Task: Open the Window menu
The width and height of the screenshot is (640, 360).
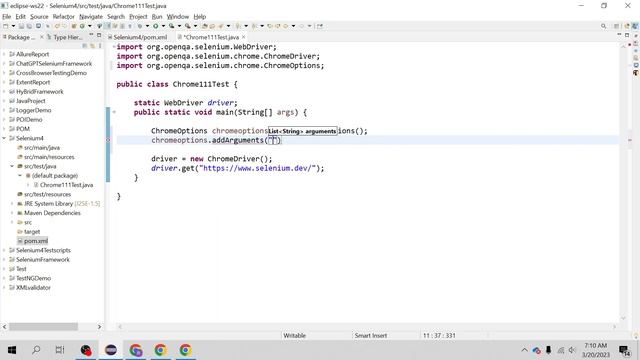Action: (x=178, y=17)
